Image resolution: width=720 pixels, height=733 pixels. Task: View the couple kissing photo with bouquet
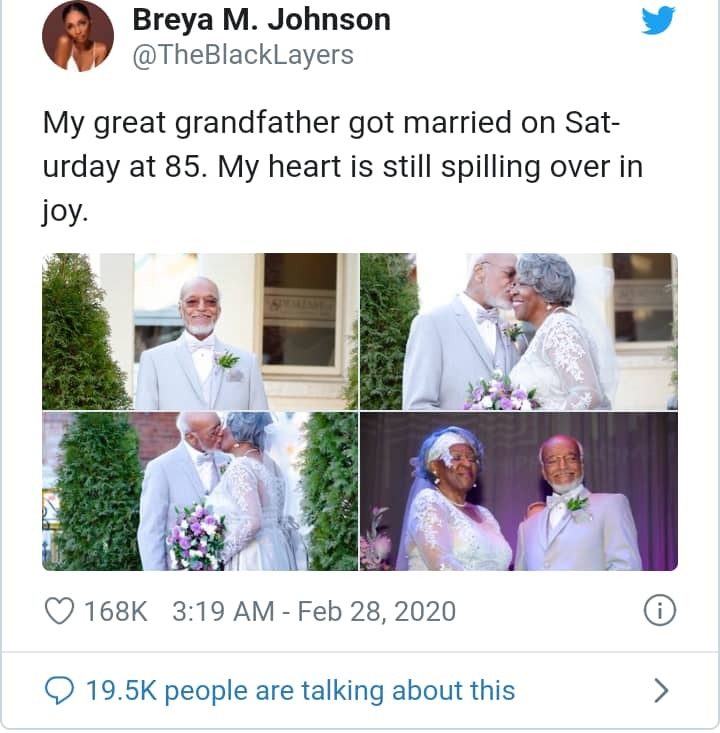pos(200,491)
